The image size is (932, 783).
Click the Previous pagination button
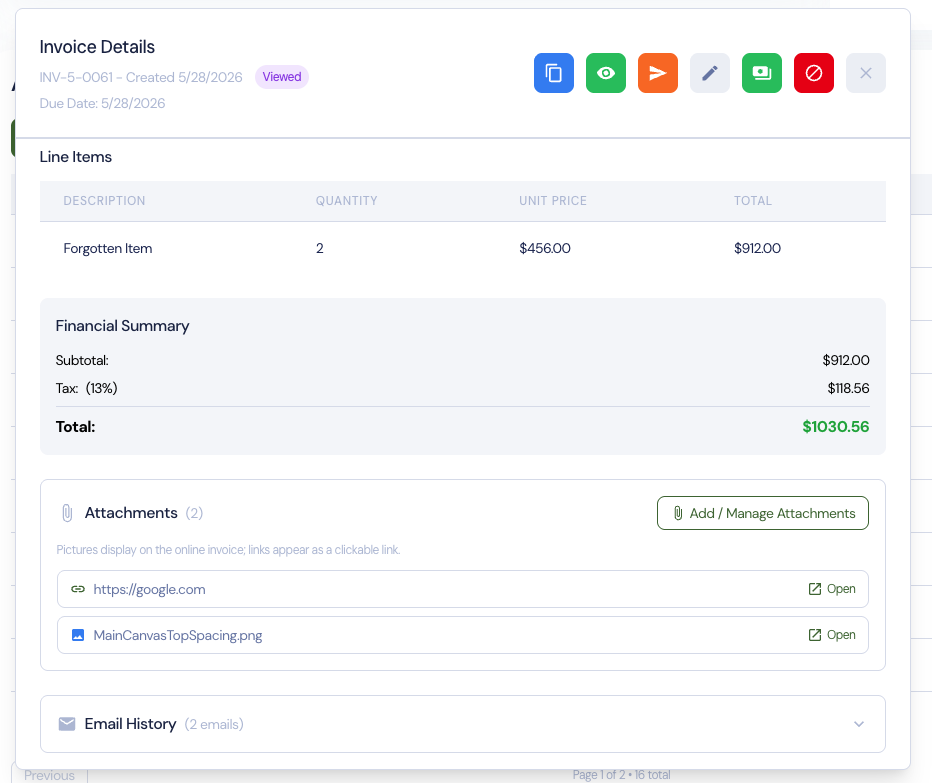(49, 775)
